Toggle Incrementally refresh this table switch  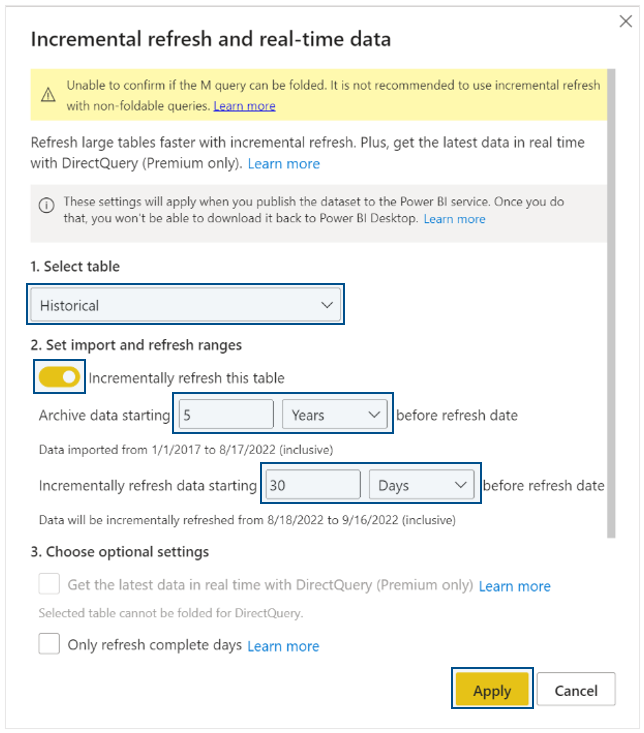(x=59, y=377)
